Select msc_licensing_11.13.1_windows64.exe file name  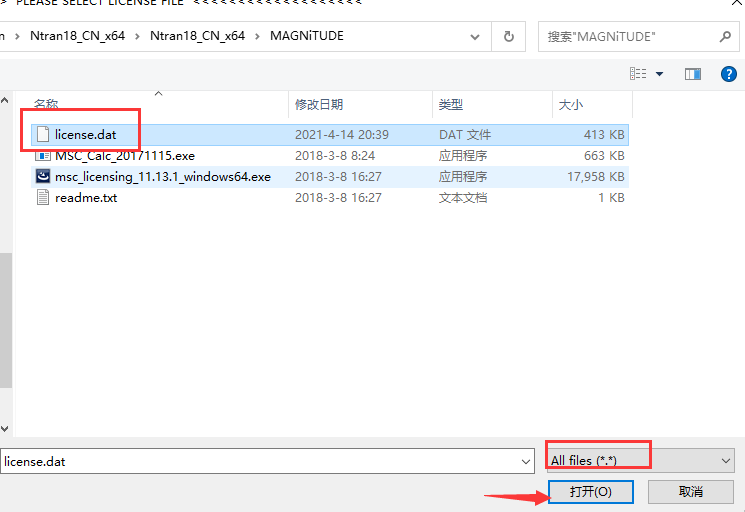[163, 177]
